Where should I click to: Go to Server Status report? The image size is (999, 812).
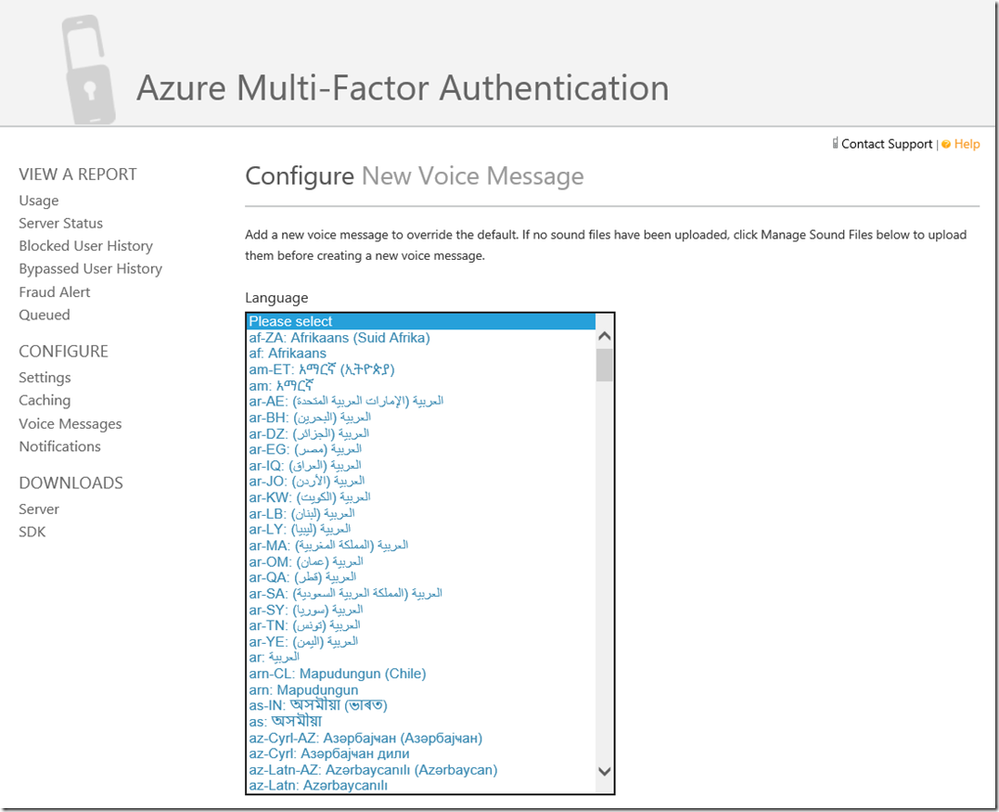(61, 223)
